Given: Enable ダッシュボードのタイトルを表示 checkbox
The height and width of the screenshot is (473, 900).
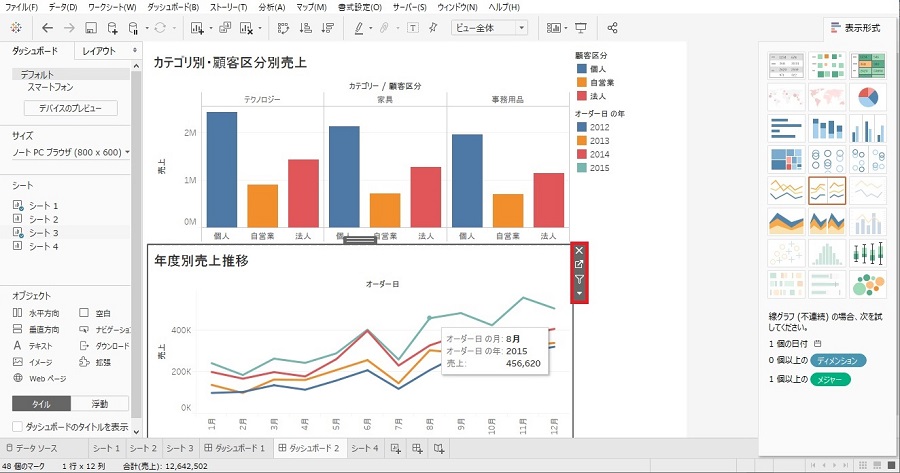Looking at the screenshot, I should tap(18, 426).
